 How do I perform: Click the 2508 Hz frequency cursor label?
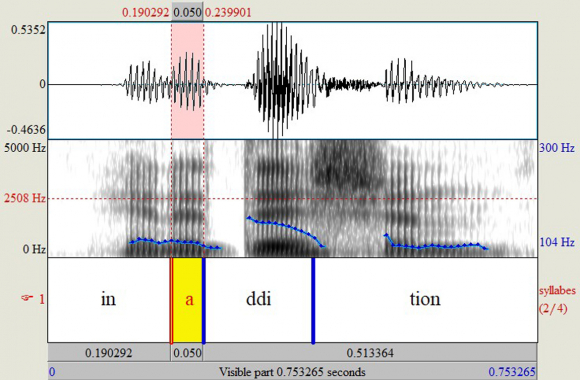[25, 198]
